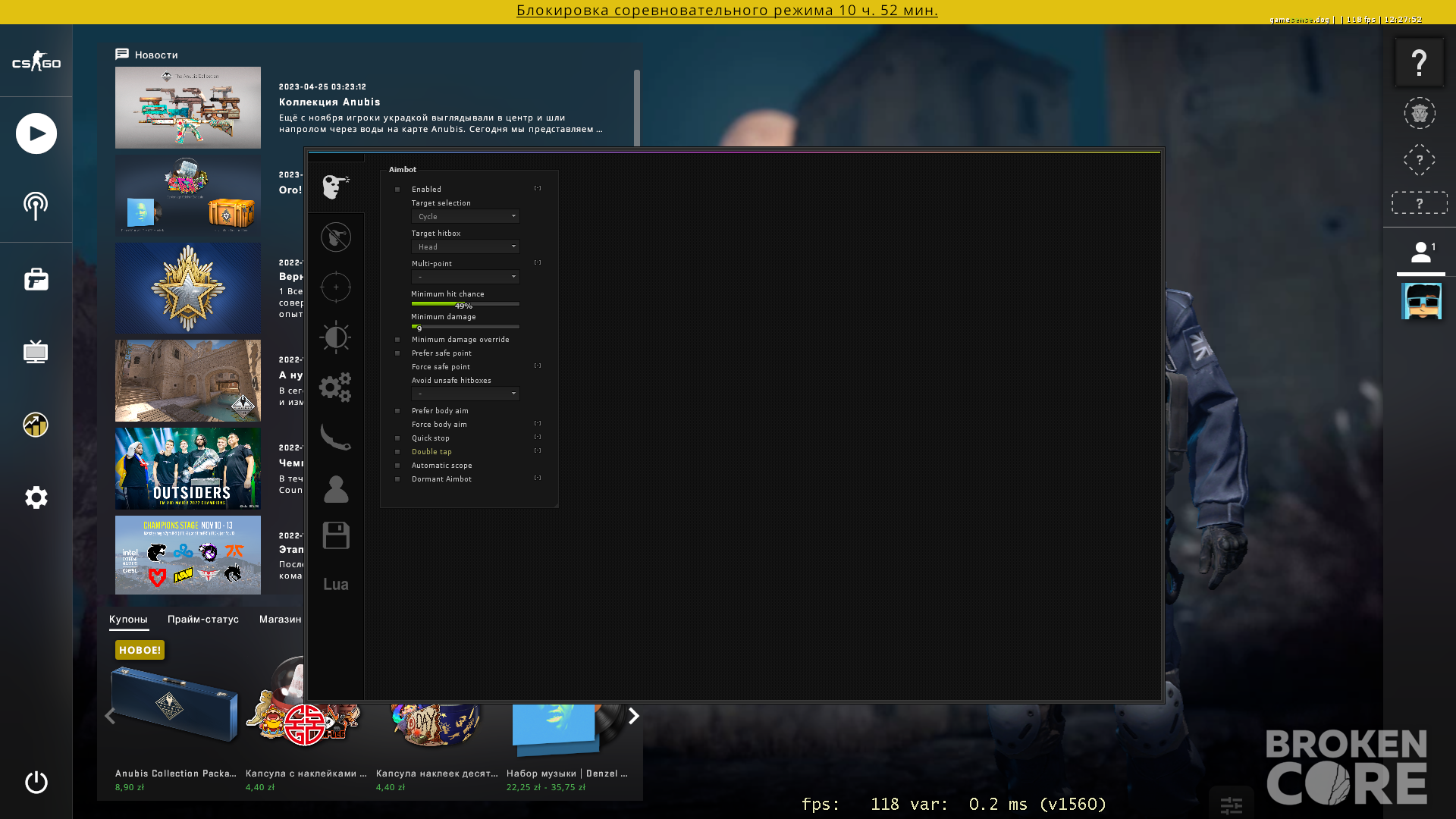This screenshot has height=819, width=1456.
Task: Adjust the Minimum damage slider
Action: click(466, 326)
